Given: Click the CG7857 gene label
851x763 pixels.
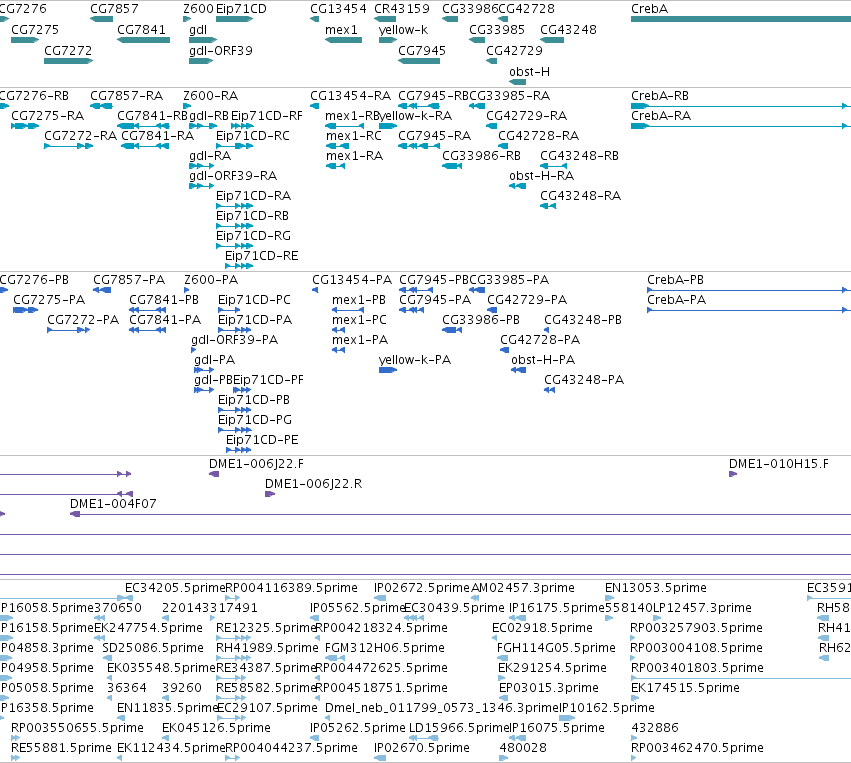Looking at the screenshot, I should click(x=114, y=9).
